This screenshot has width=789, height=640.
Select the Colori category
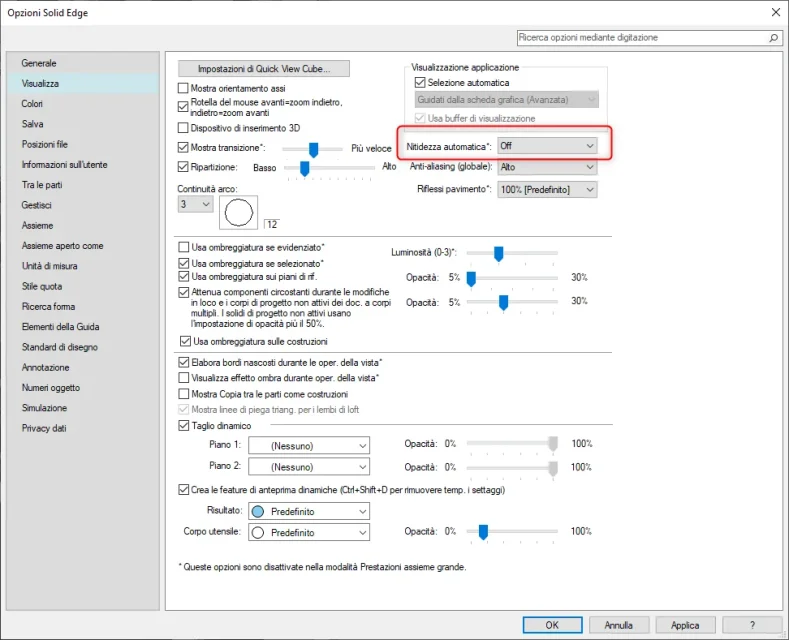coord(83,104)
